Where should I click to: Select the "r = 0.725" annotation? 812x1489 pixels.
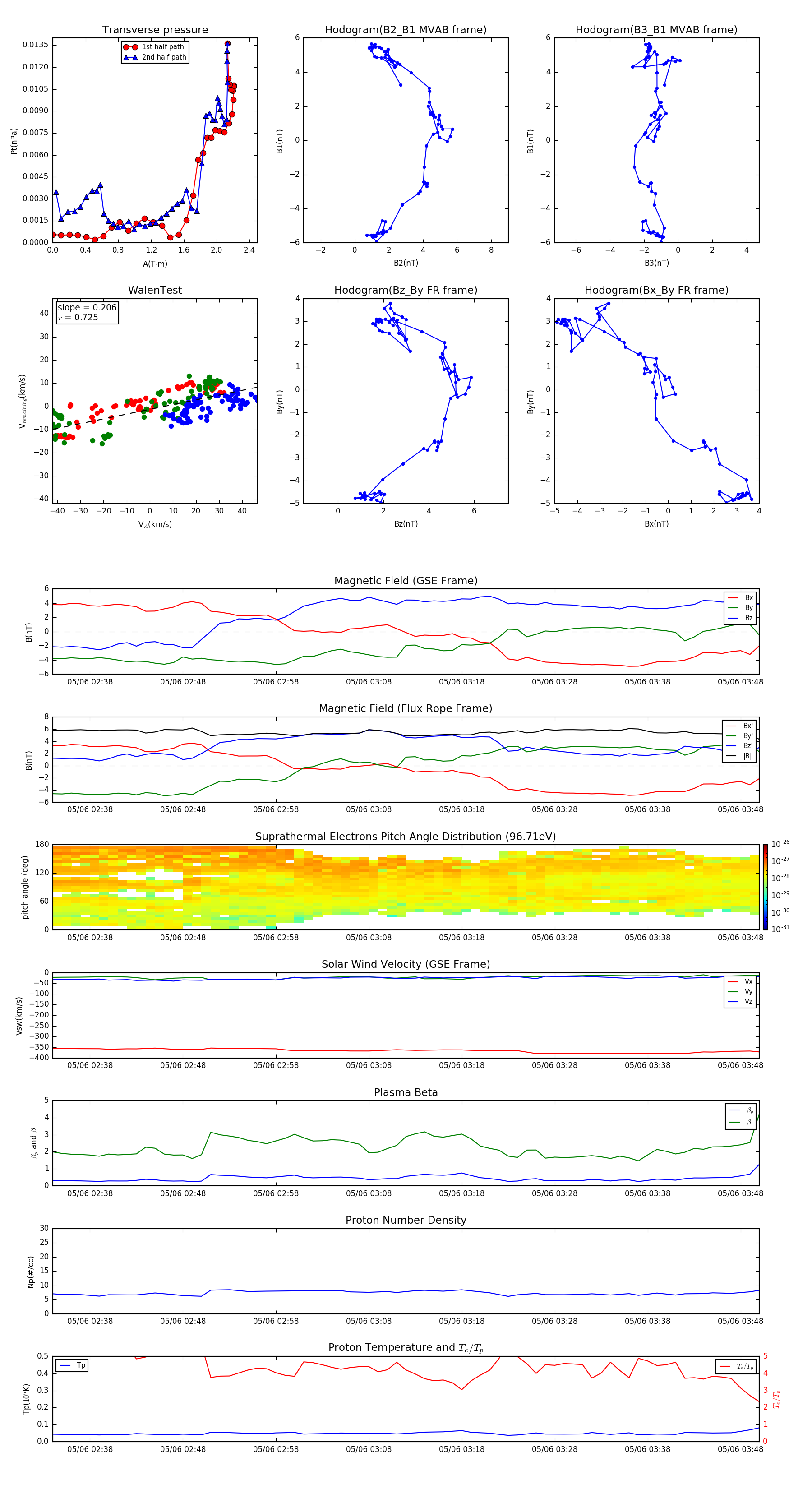click(78, 317)
